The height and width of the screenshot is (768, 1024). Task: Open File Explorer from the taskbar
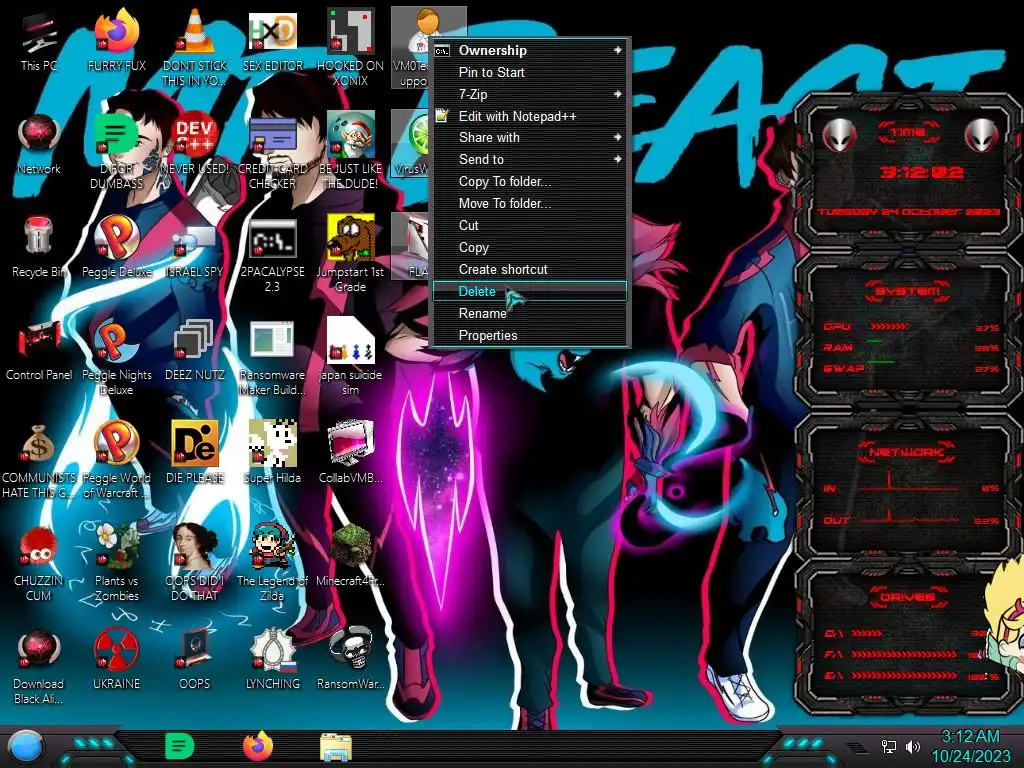(x=336, y=747)
